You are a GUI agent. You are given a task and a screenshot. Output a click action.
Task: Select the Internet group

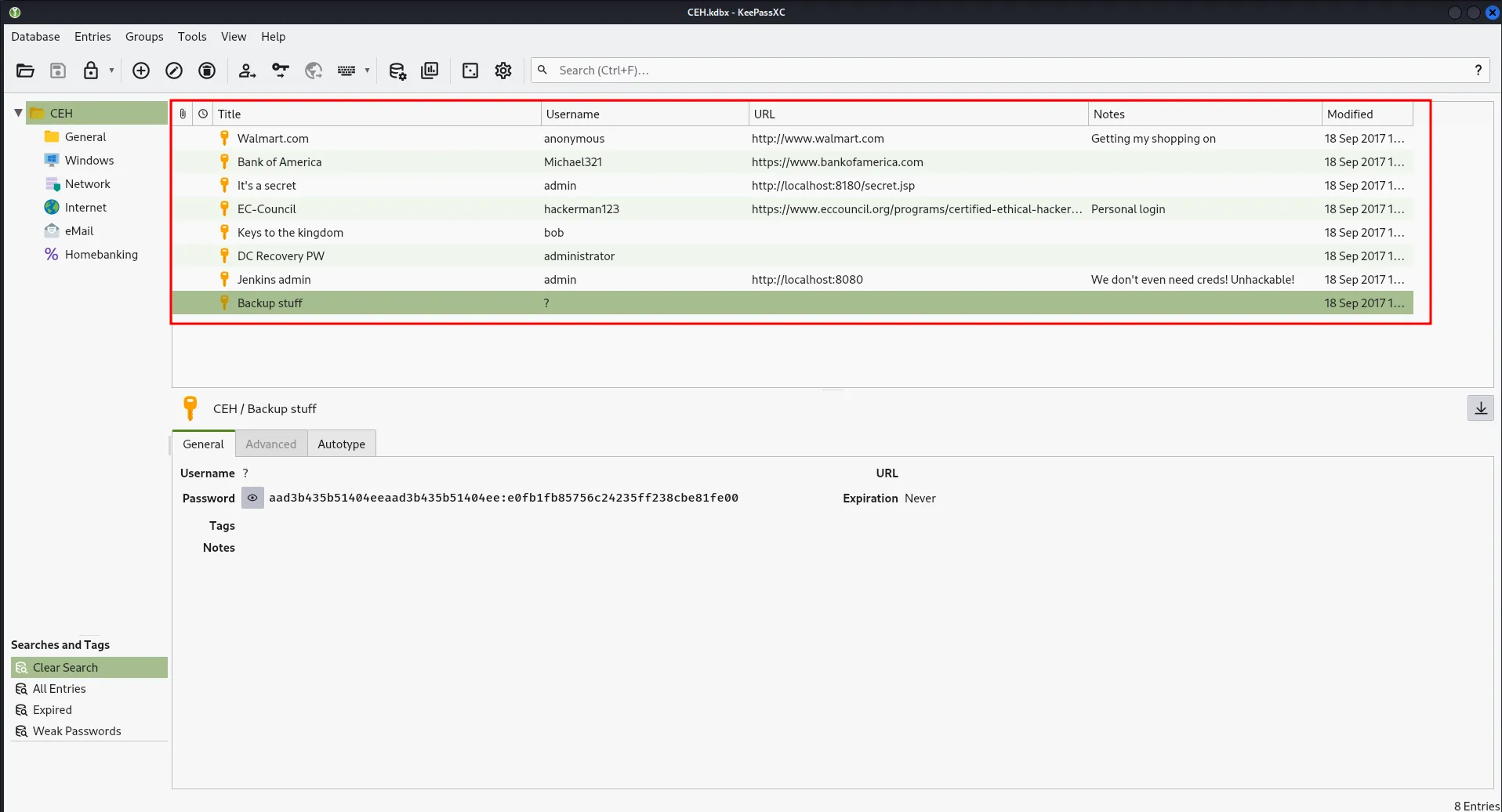point(85,208)
